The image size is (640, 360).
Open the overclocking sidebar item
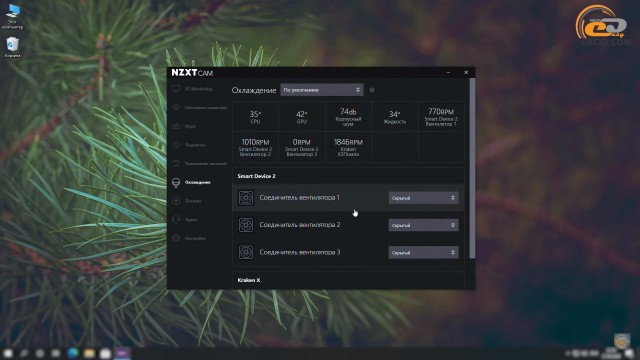199,163
